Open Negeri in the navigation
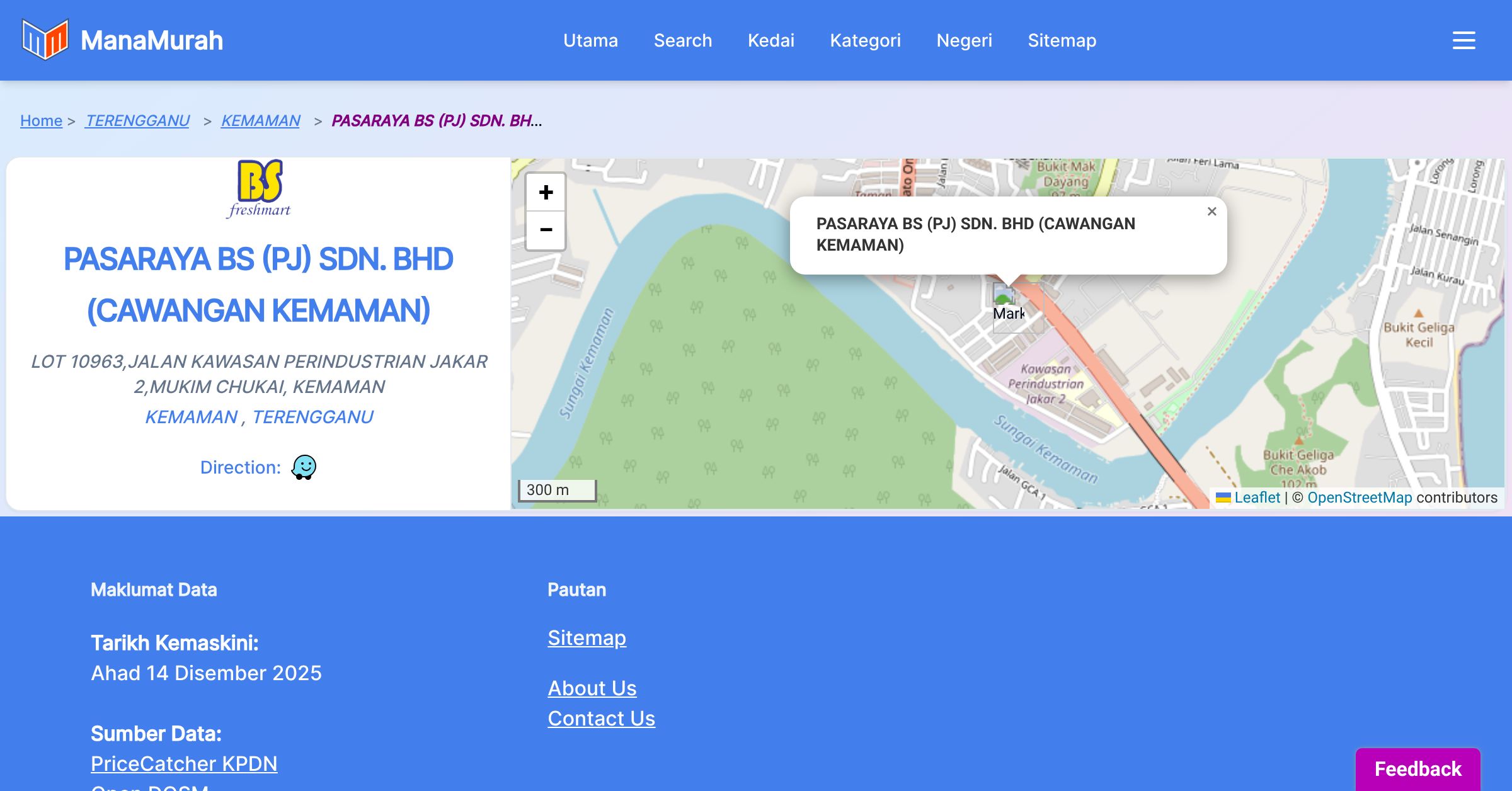The height and width of the screenshot is (791, 1512). click(x=964, y=40)
